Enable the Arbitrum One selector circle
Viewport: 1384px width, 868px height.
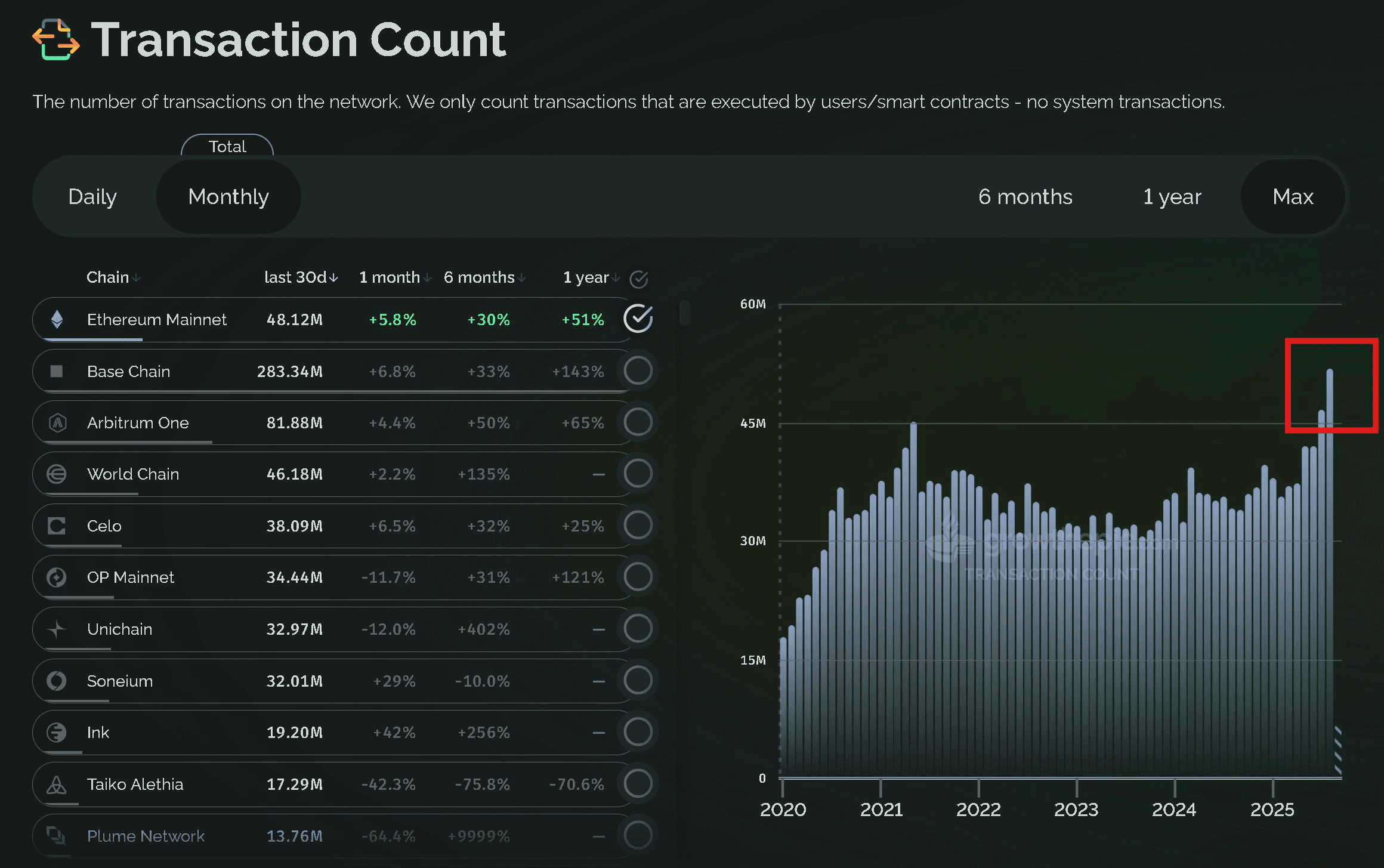click(638, 422)
